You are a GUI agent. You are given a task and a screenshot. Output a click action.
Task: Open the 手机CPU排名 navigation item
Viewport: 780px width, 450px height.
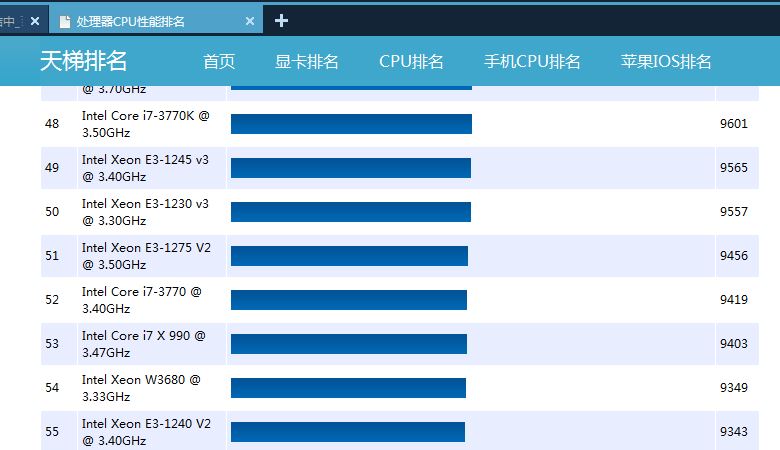(532, 62)
